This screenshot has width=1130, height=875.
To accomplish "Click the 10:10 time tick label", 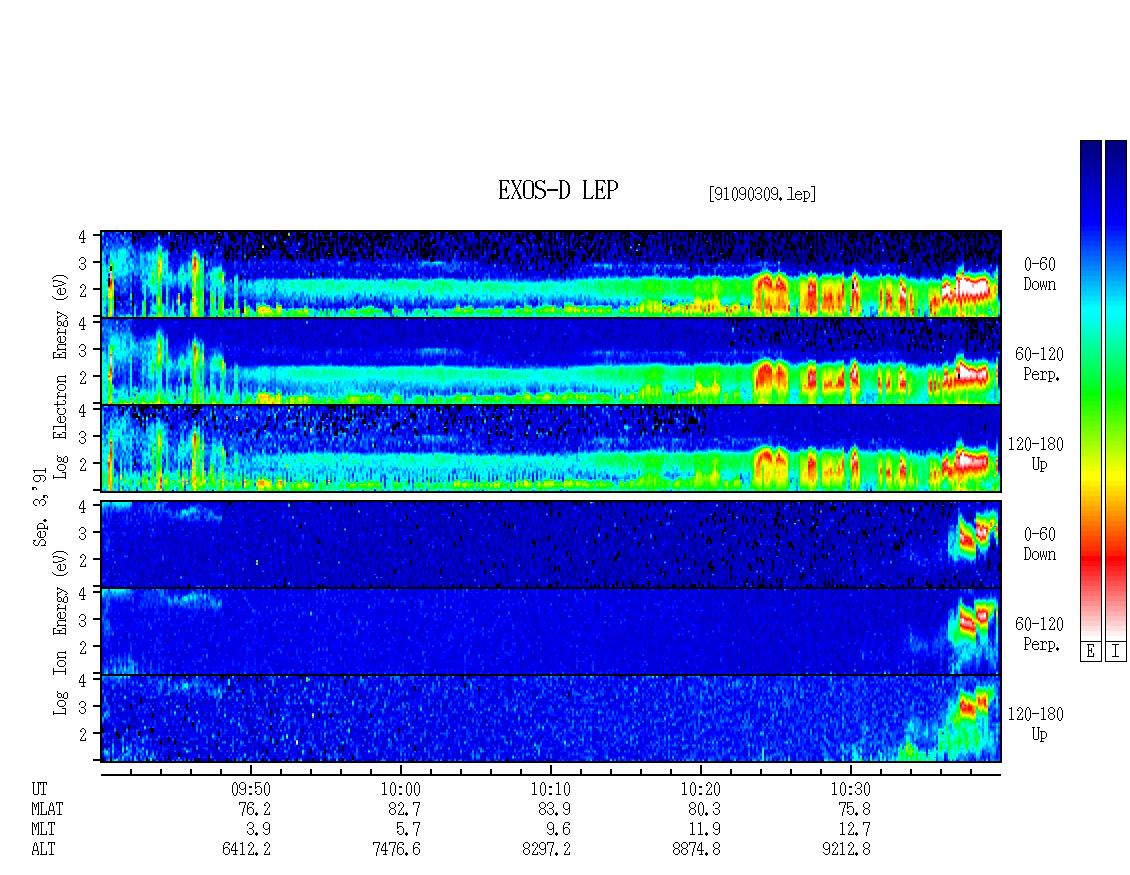I will (551, 789).
